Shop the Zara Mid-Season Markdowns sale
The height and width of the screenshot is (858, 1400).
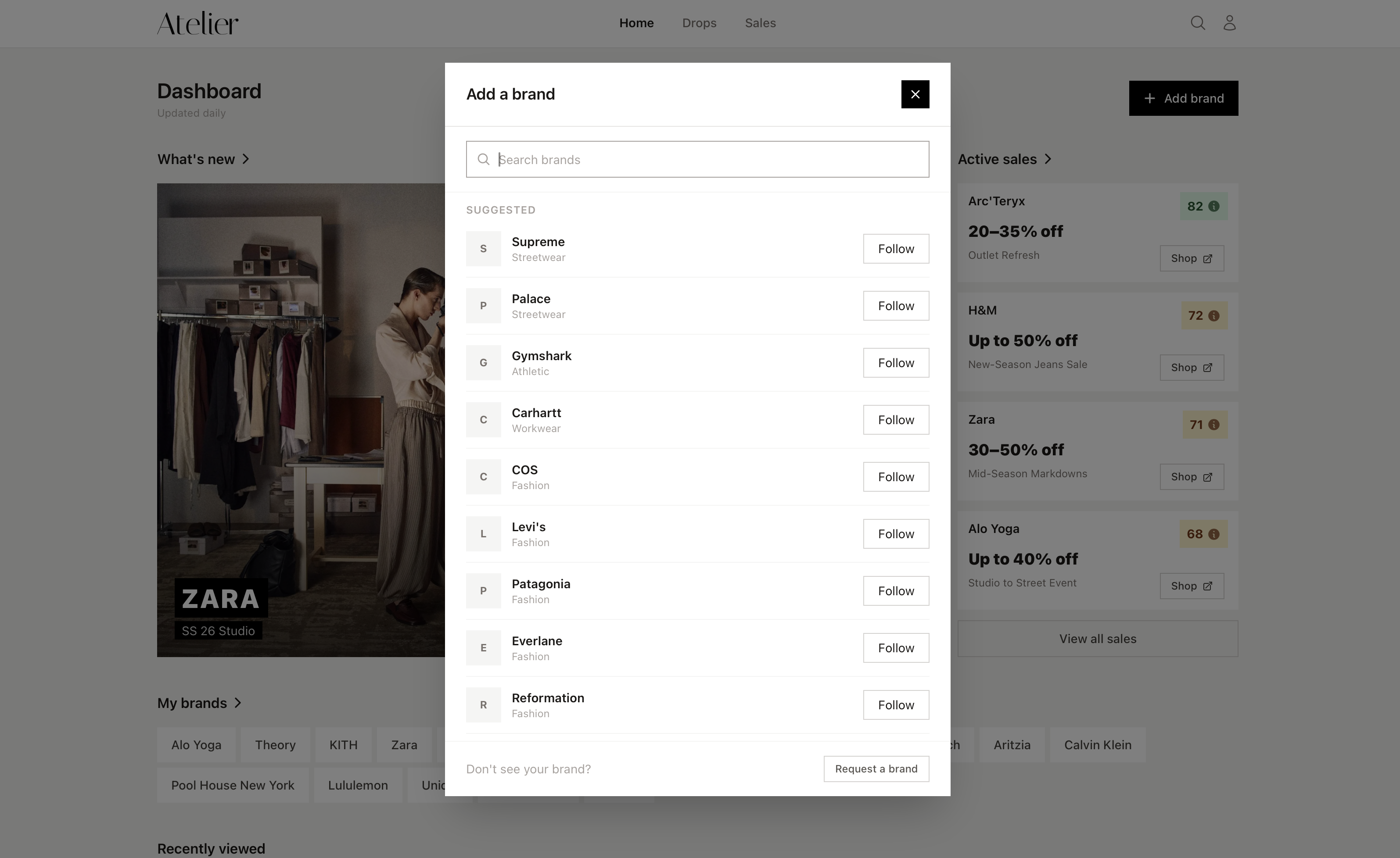[x=1192, y=477]
